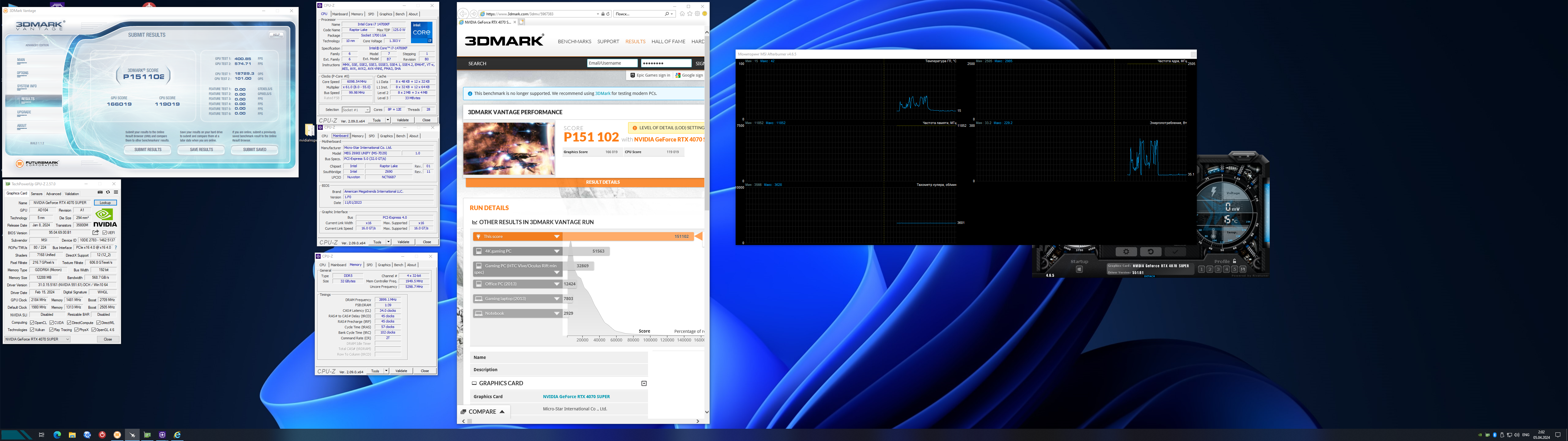Viewport: 1568px width, 441px height.
Task: Open HALL OF FAME menu on 3DMark site
Action: click(x=668, y=41)
